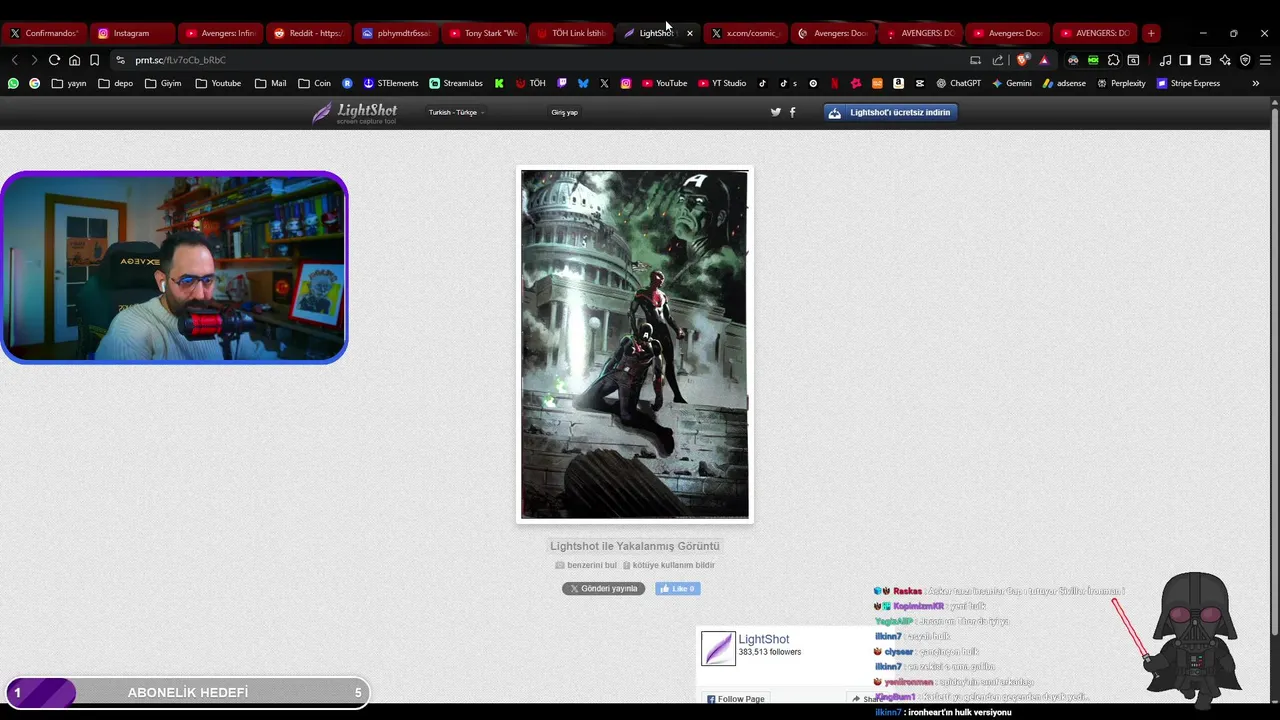Screen dimensions: 1280x720
Task: Toggle the browser sidebar panel icon
Action: (x=1185, y=60)
